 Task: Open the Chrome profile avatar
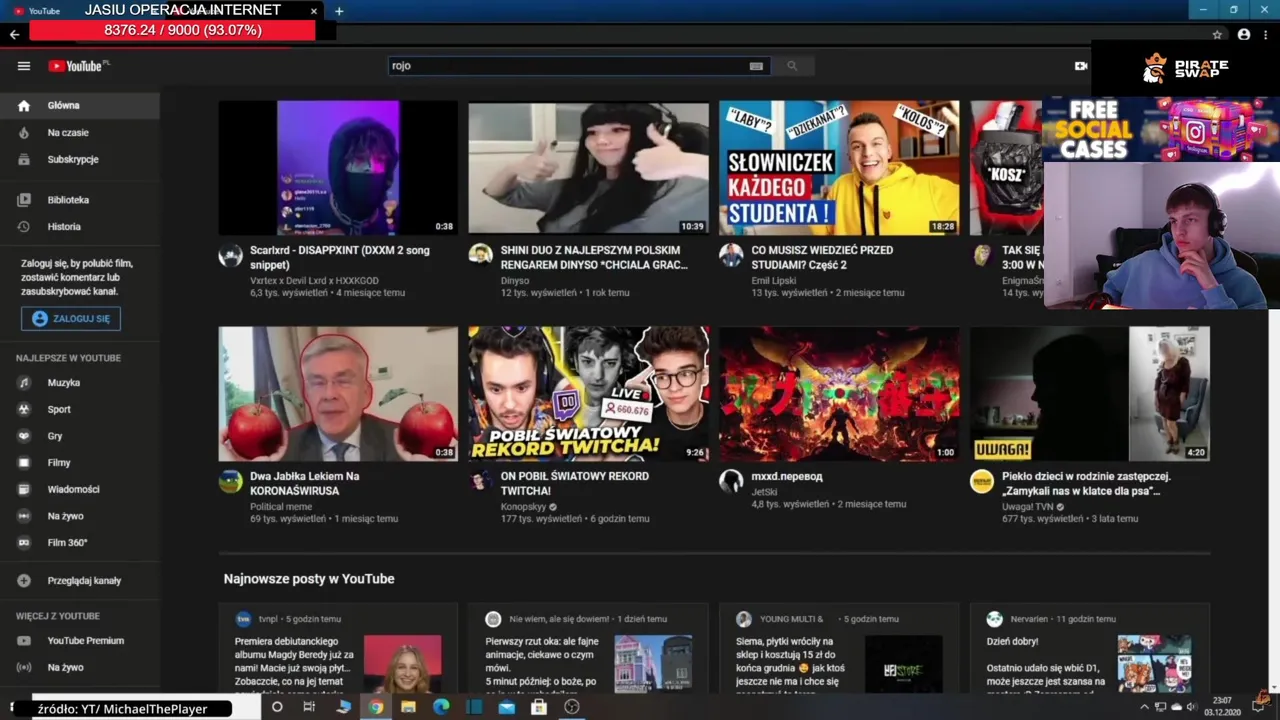[1244, 34]
